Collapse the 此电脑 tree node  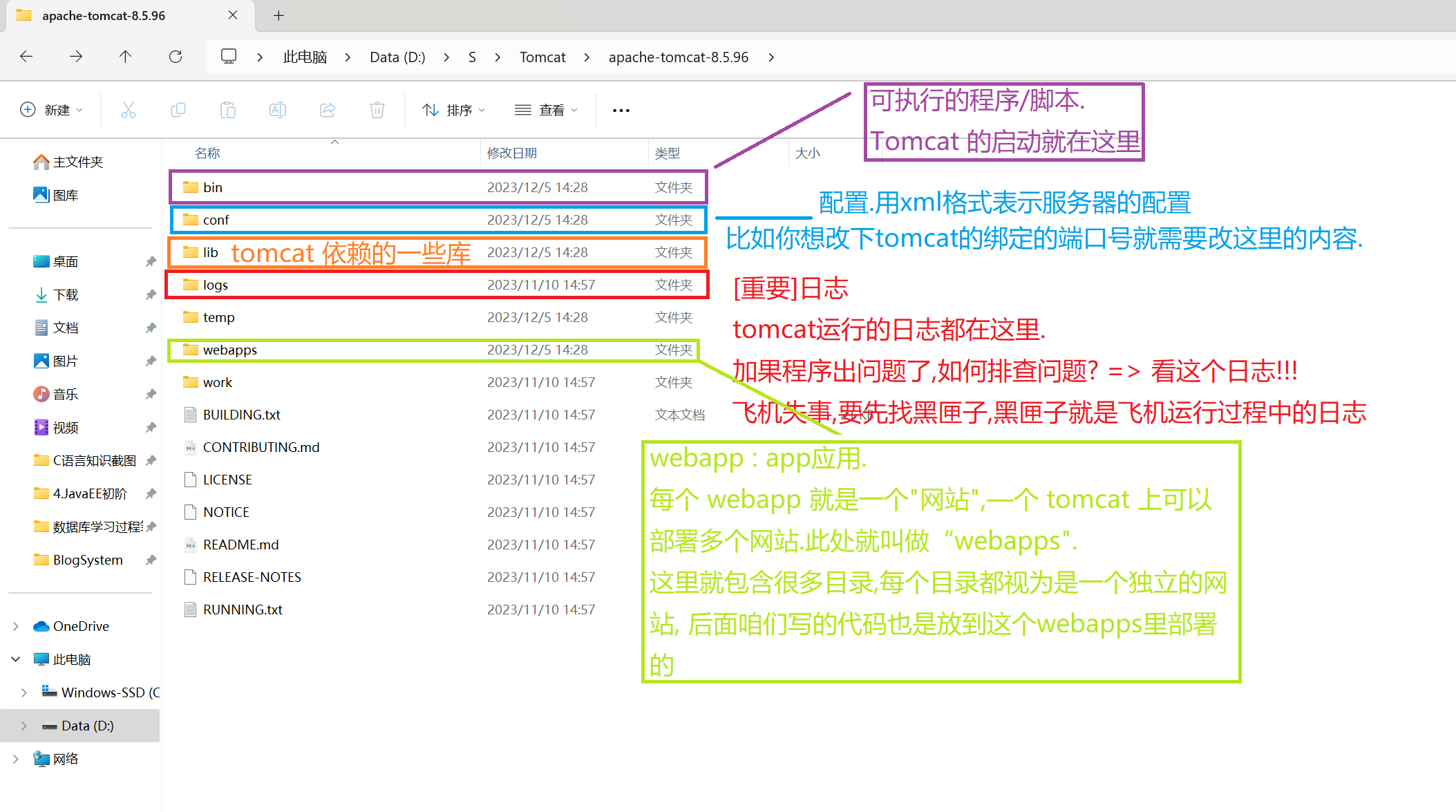(x=16, y=659)
